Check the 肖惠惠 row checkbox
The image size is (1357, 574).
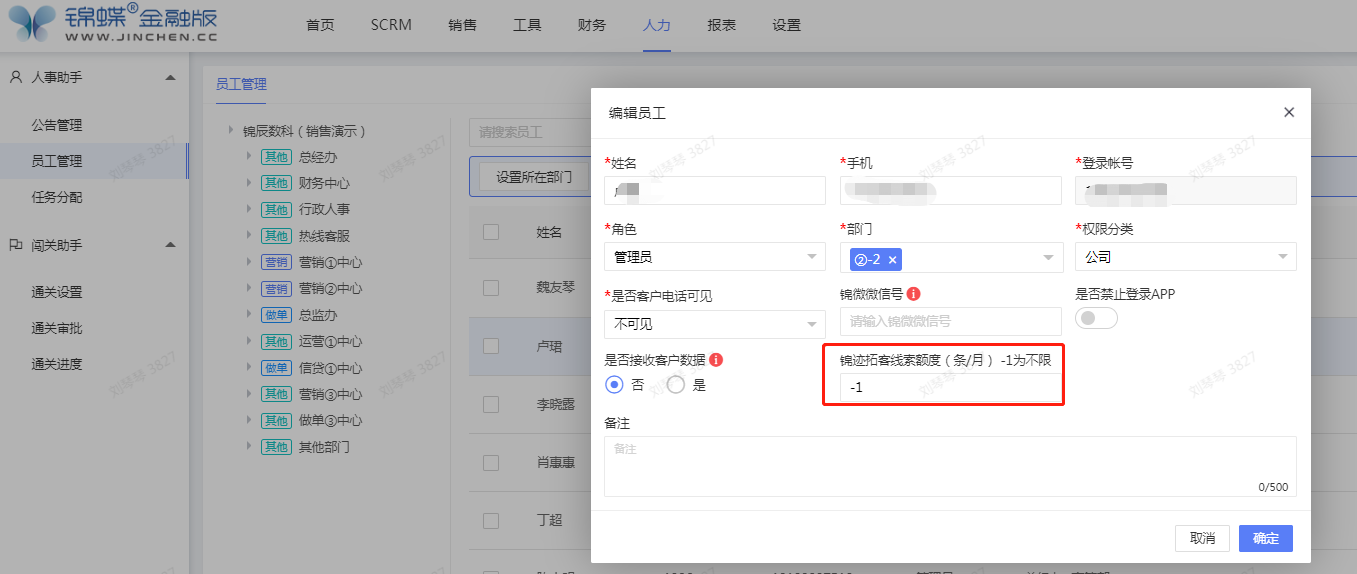point(491,463)
